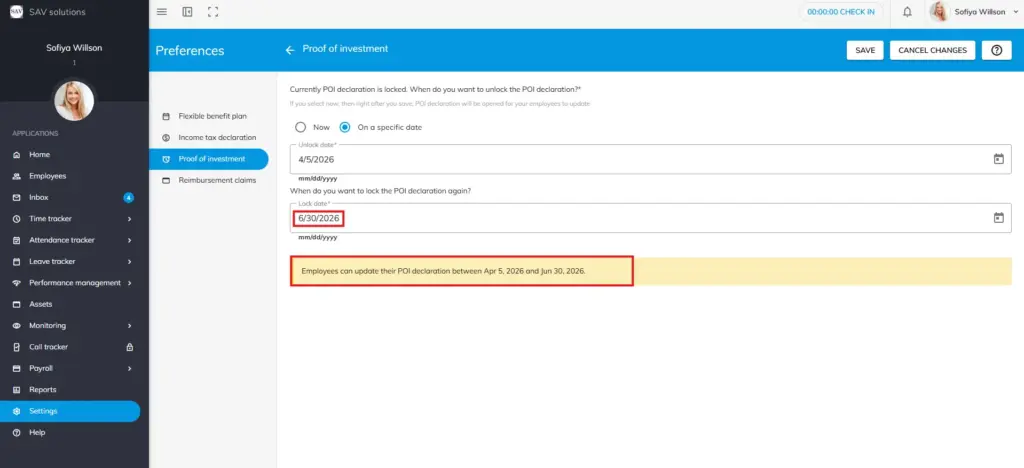Click the Help icon in sidebar
1024x468 pixels.
click(17, 433)
